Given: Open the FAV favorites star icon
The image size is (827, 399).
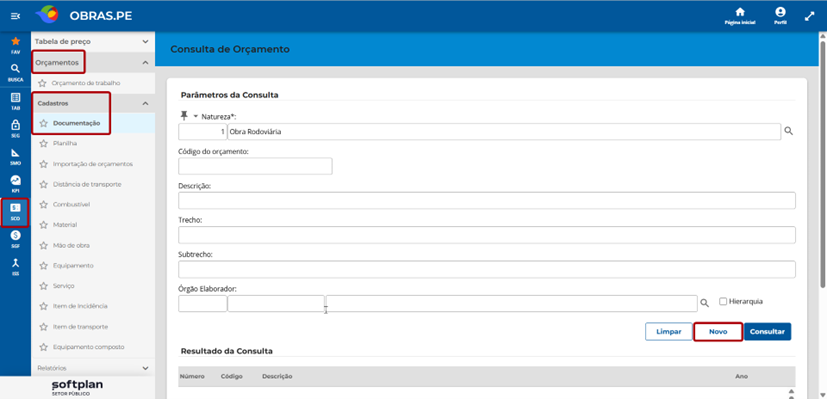Looking at the screenshot, I should pos(15,41).
